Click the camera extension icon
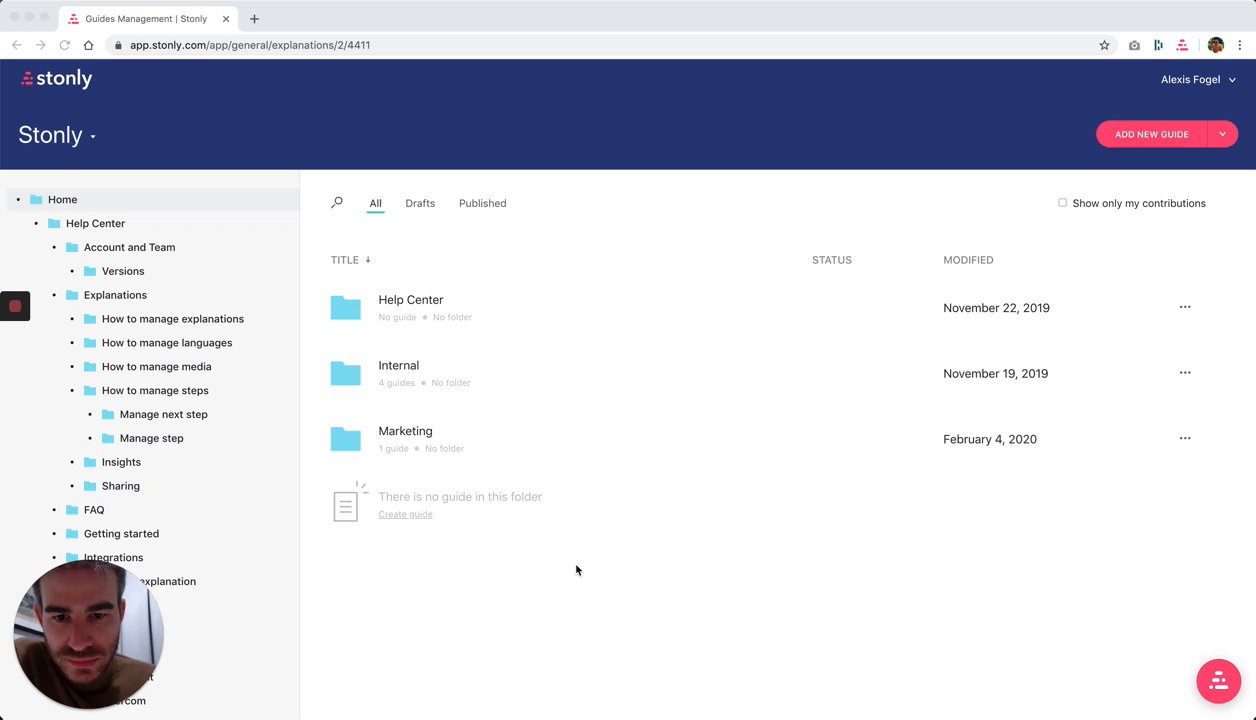 coord(1134,45)
